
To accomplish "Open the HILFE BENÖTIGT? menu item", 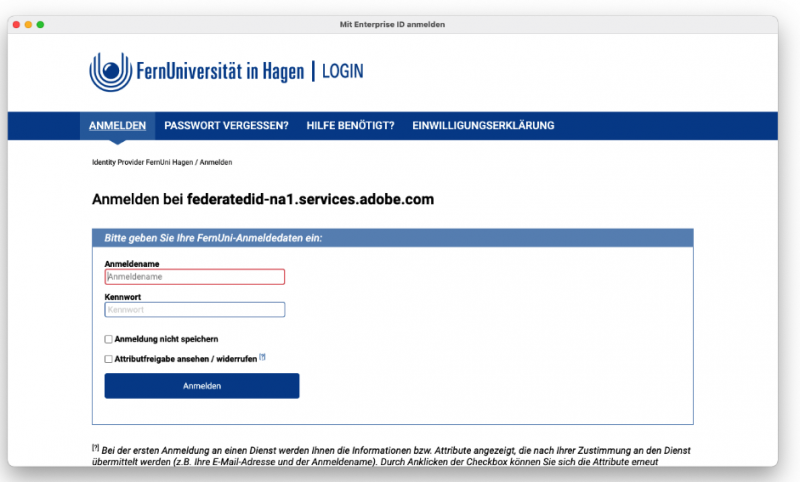I will click(x=350, y=125).
